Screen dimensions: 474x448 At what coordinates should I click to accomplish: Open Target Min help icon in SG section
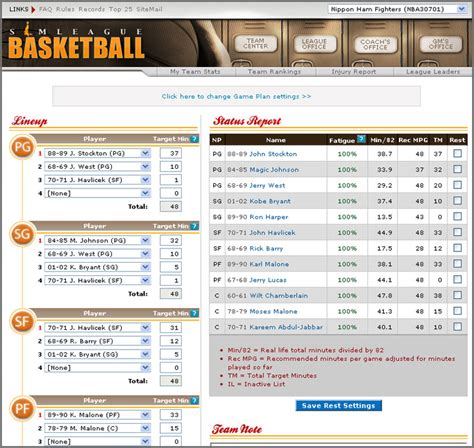click(195, 226)
